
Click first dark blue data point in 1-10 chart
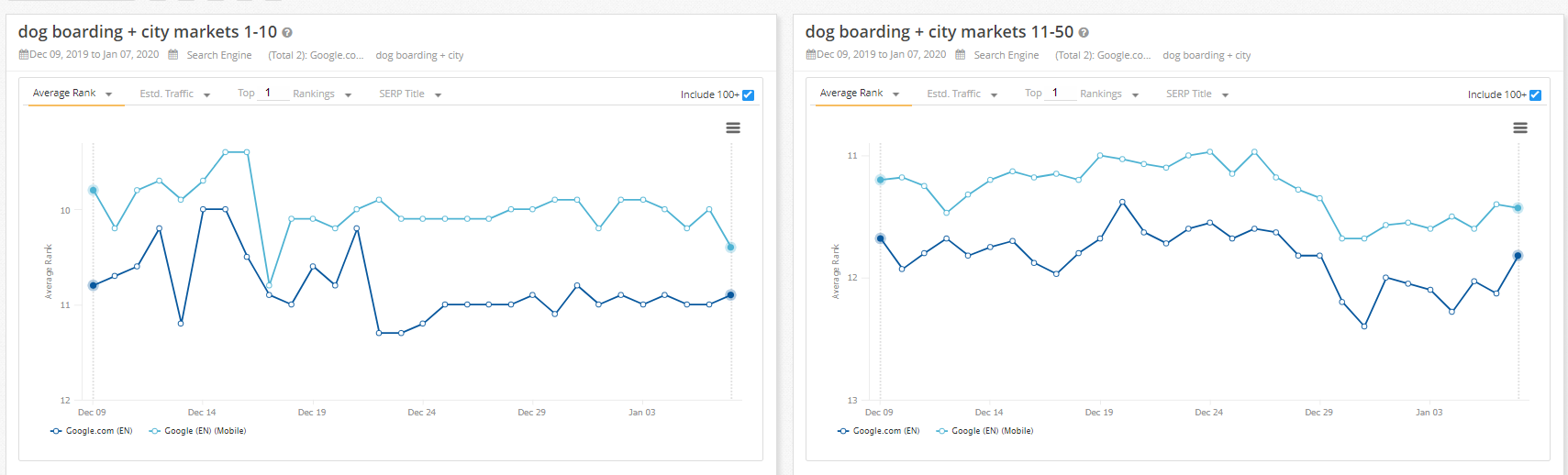point(93,285)
